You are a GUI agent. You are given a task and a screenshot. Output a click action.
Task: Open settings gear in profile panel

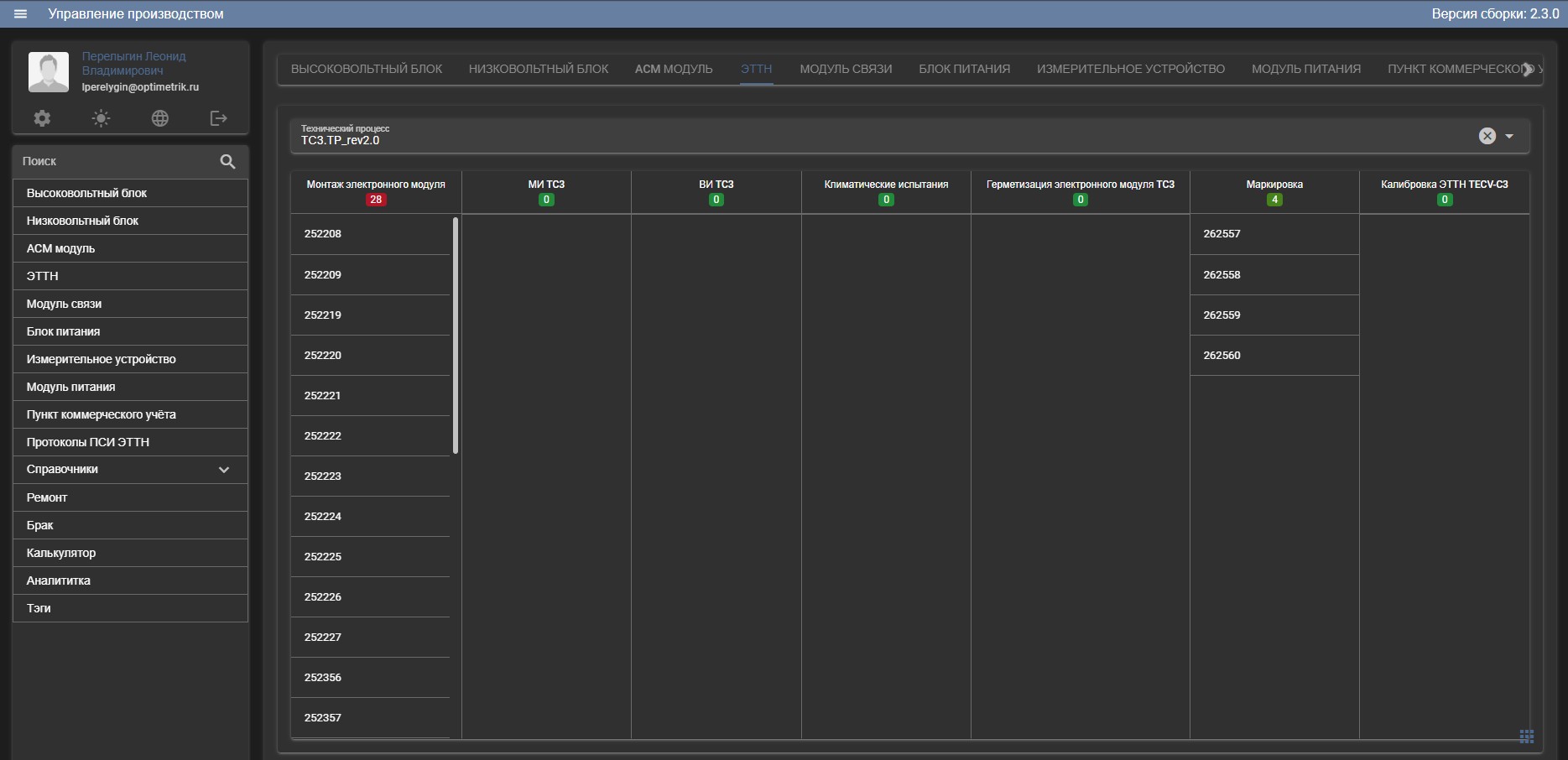42,118
